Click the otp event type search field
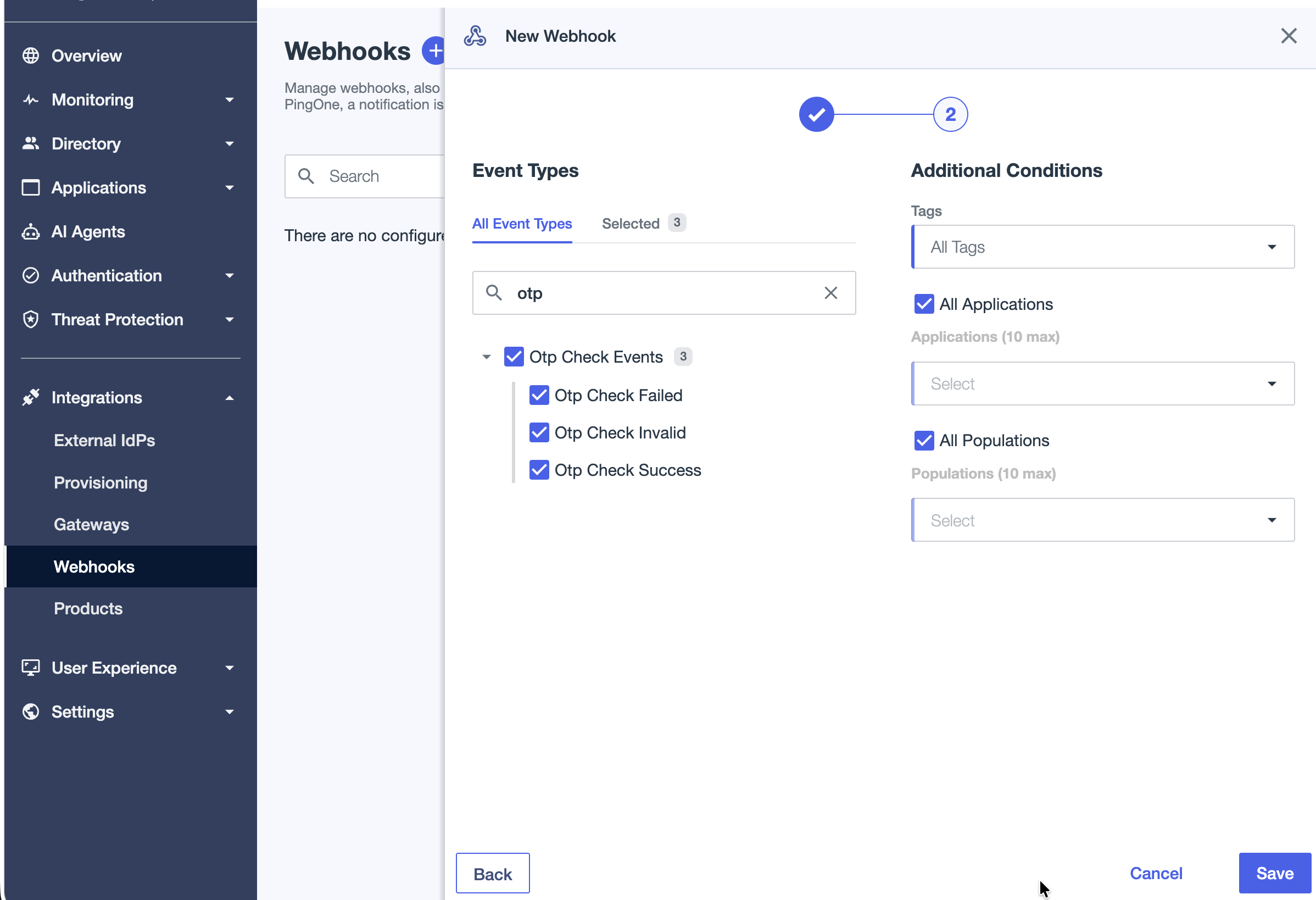 [663, 293]
